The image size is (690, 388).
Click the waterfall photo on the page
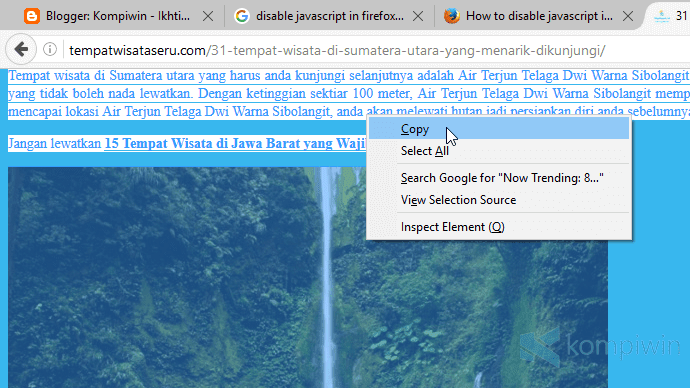308,277
